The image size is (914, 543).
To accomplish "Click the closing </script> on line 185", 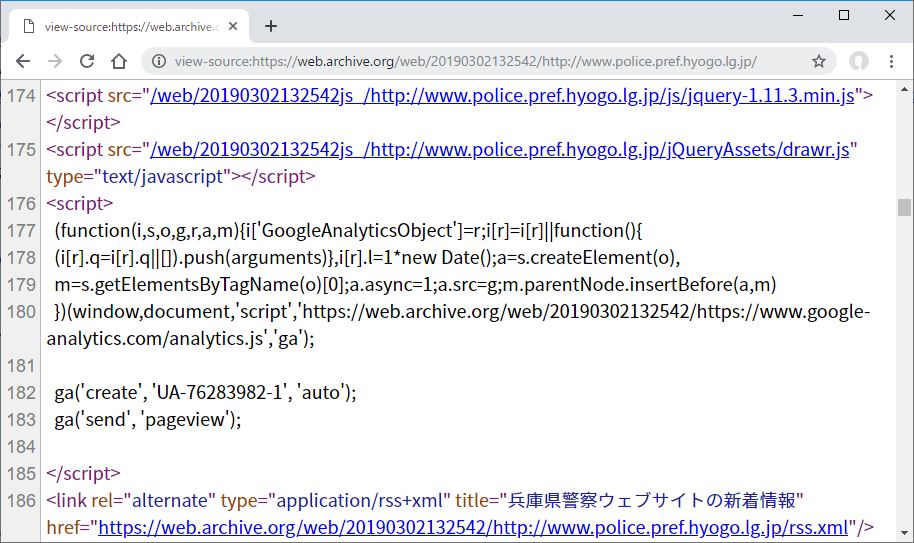I will point(83,474).
